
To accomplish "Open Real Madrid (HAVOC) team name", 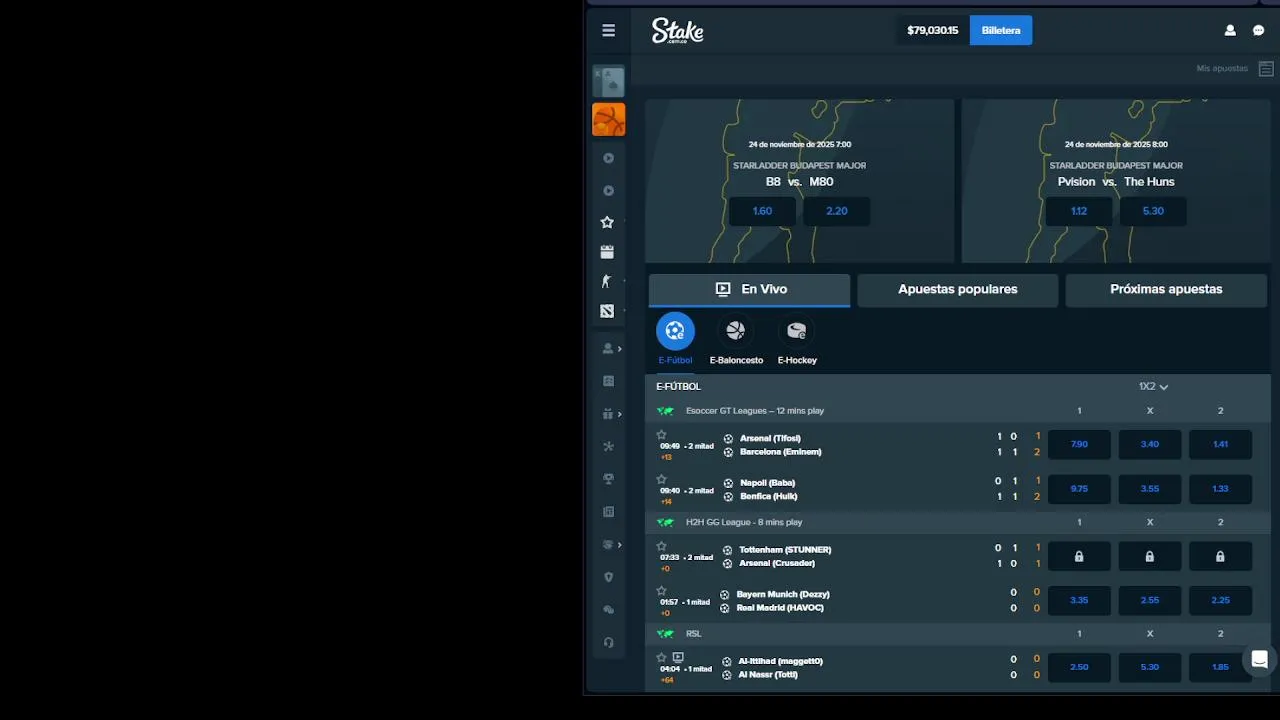I will 780,608.
